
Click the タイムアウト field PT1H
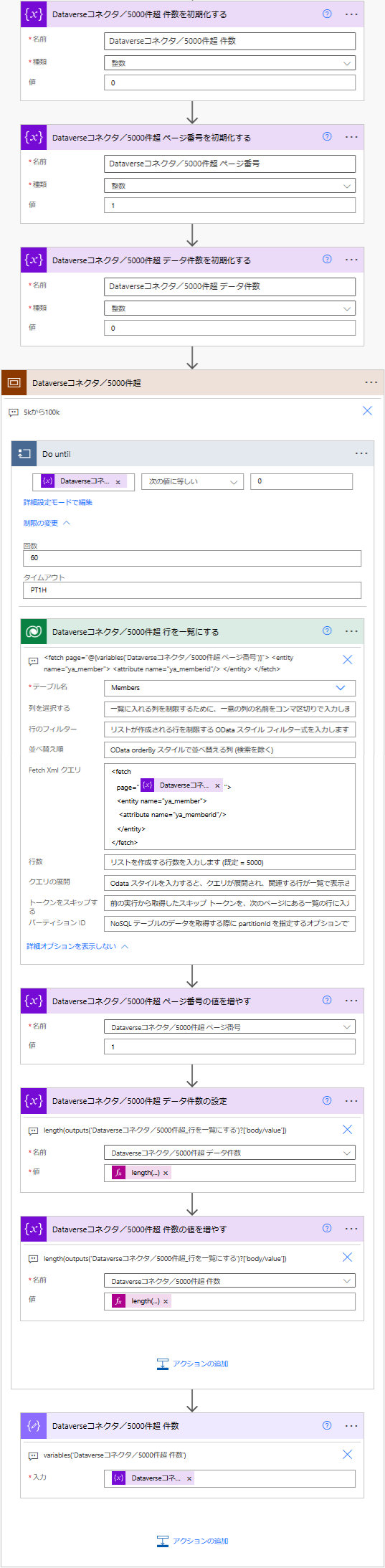click(x=192, y=590)
